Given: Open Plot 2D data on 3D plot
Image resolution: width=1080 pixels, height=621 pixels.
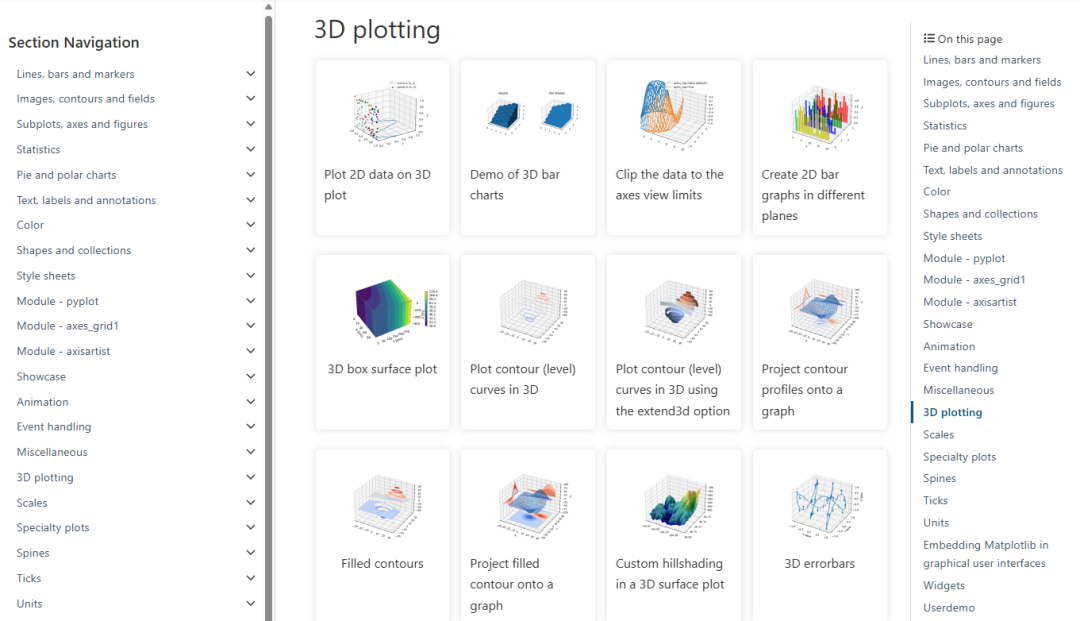Looking at the screenshot, I should click(382, 147).
